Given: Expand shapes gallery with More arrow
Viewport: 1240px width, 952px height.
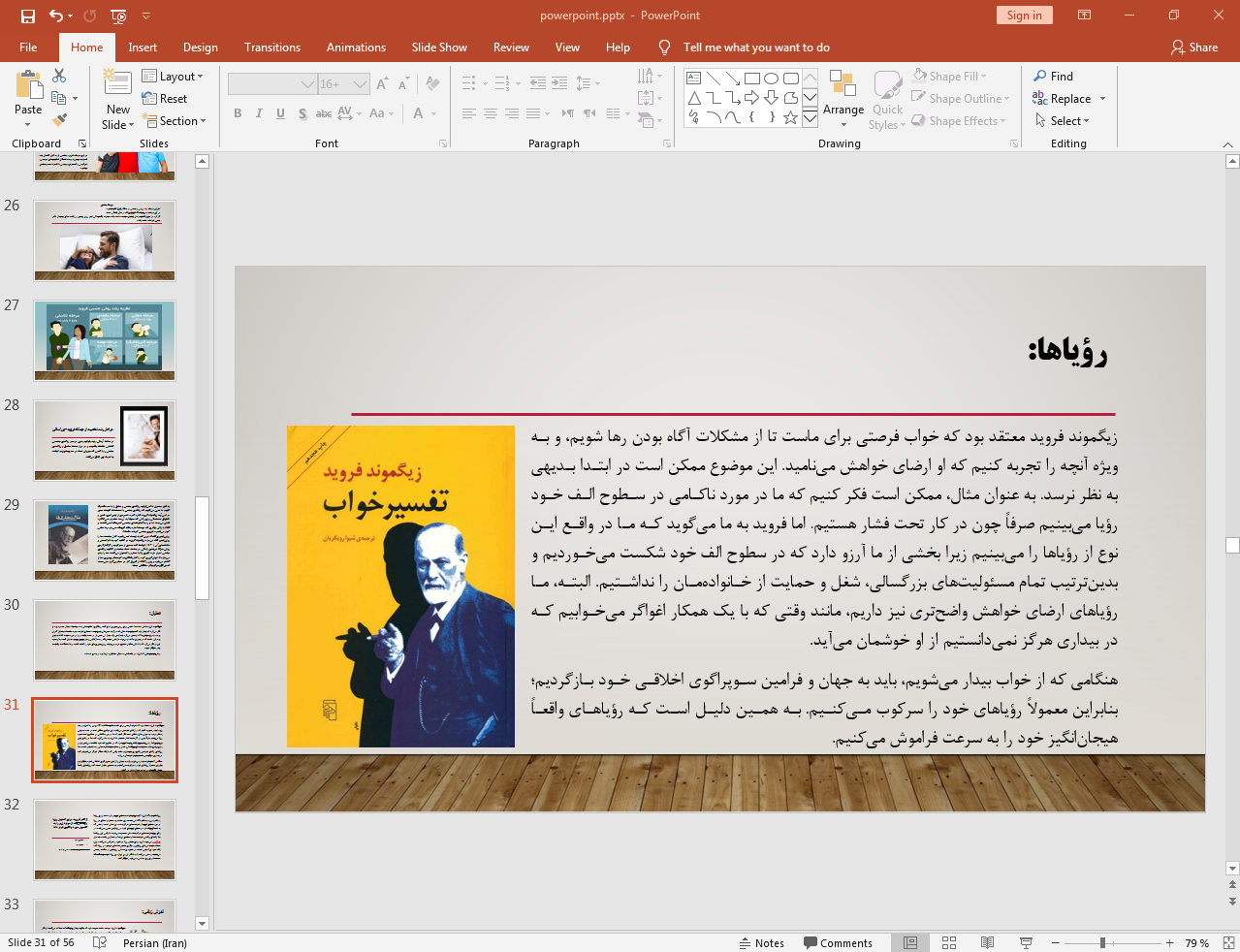Looking at the screenshot, I should (810, 117).
